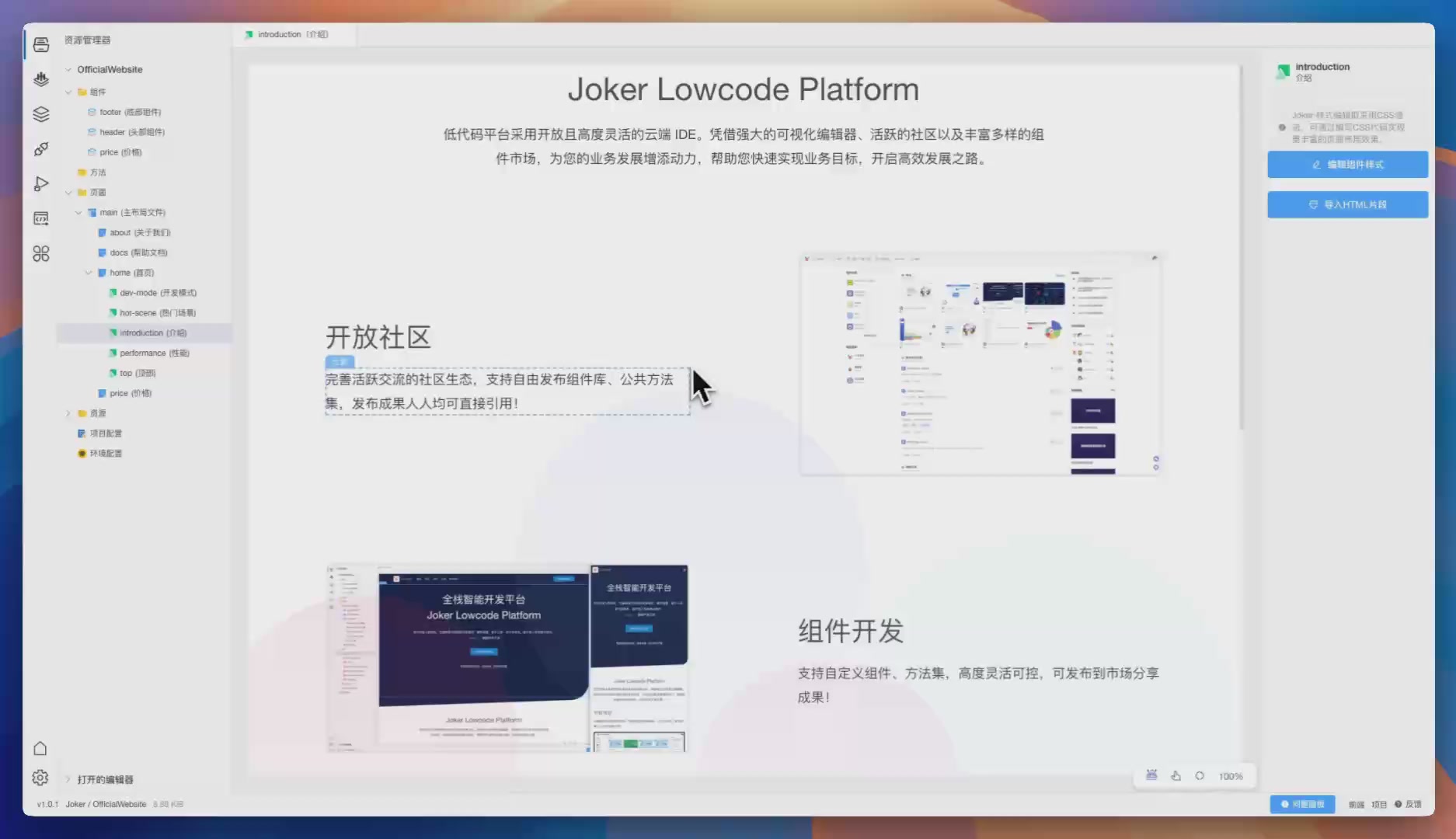
Task: Select performance (性能) in the tree
Action: click(154, 353)
